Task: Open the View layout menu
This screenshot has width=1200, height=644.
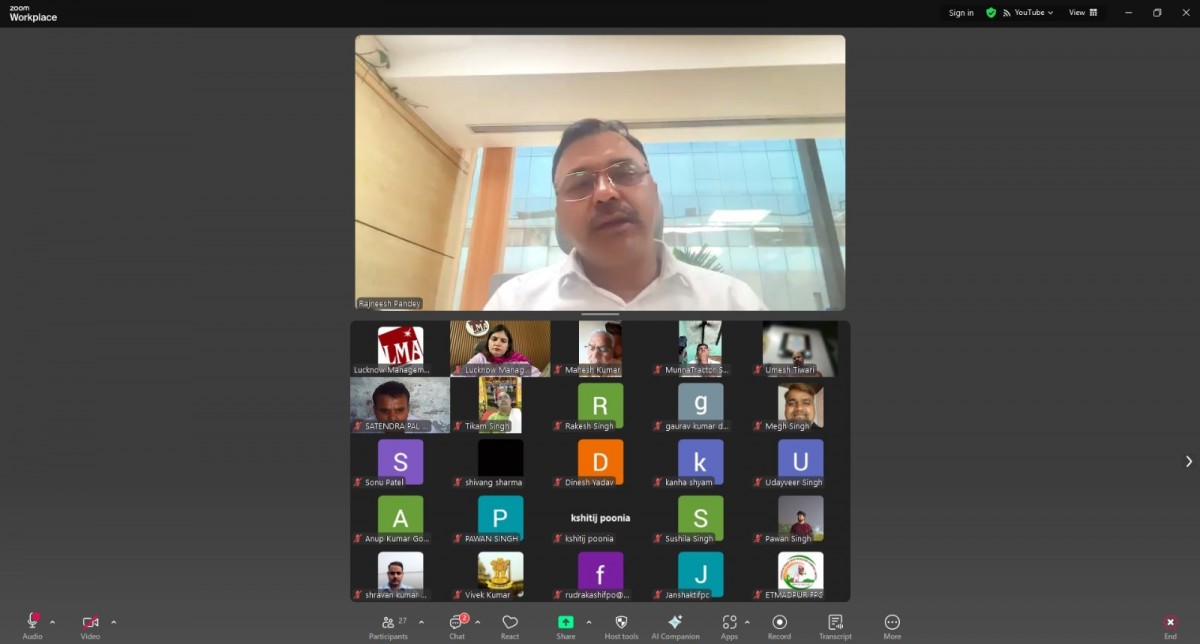Action: coord(1083,13)
